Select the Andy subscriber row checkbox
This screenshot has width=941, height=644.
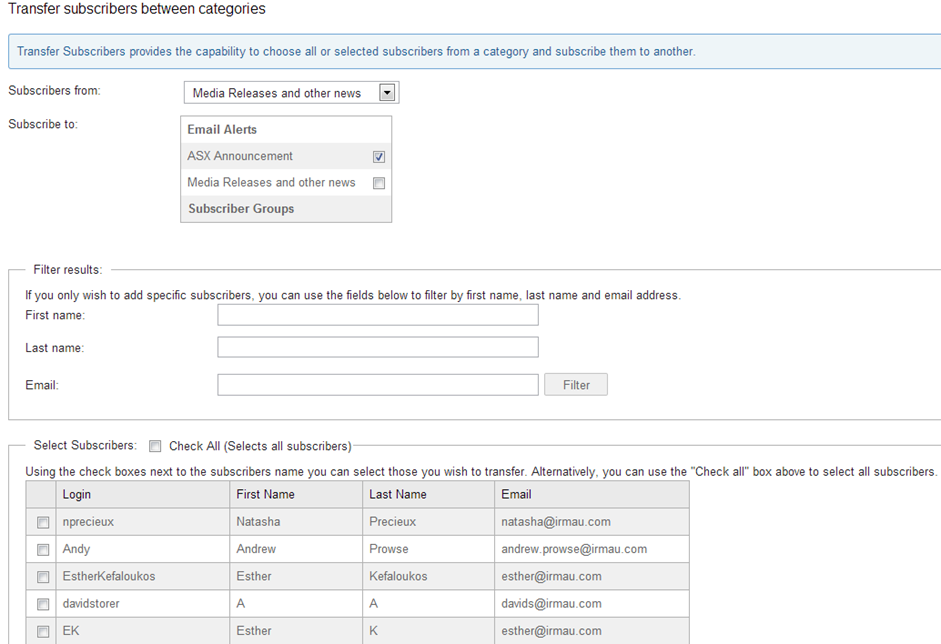tap(43, 550)
